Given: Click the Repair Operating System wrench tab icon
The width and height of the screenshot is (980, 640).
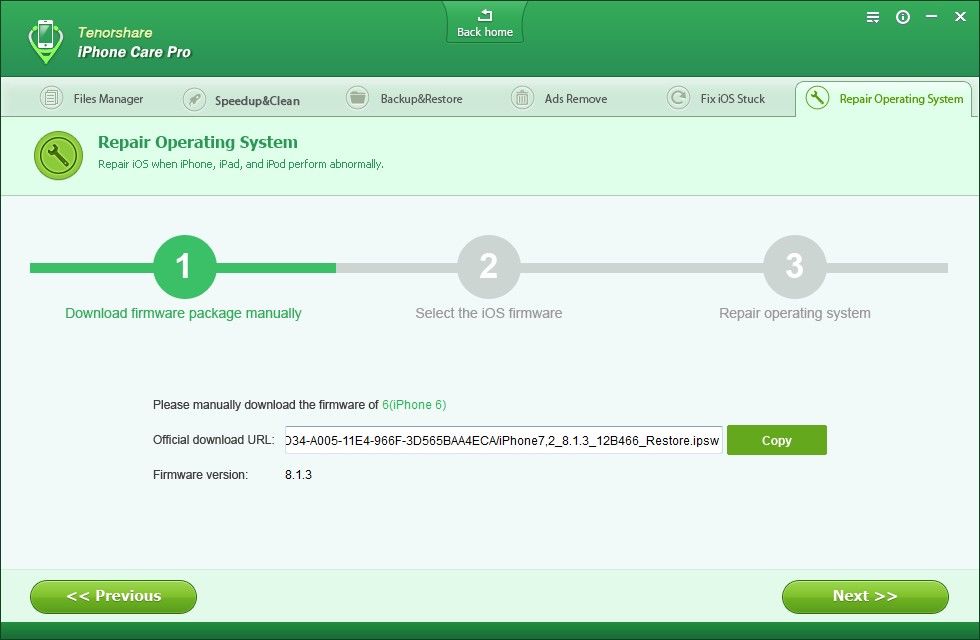Looking at the screenshot, I should [818, 98].
